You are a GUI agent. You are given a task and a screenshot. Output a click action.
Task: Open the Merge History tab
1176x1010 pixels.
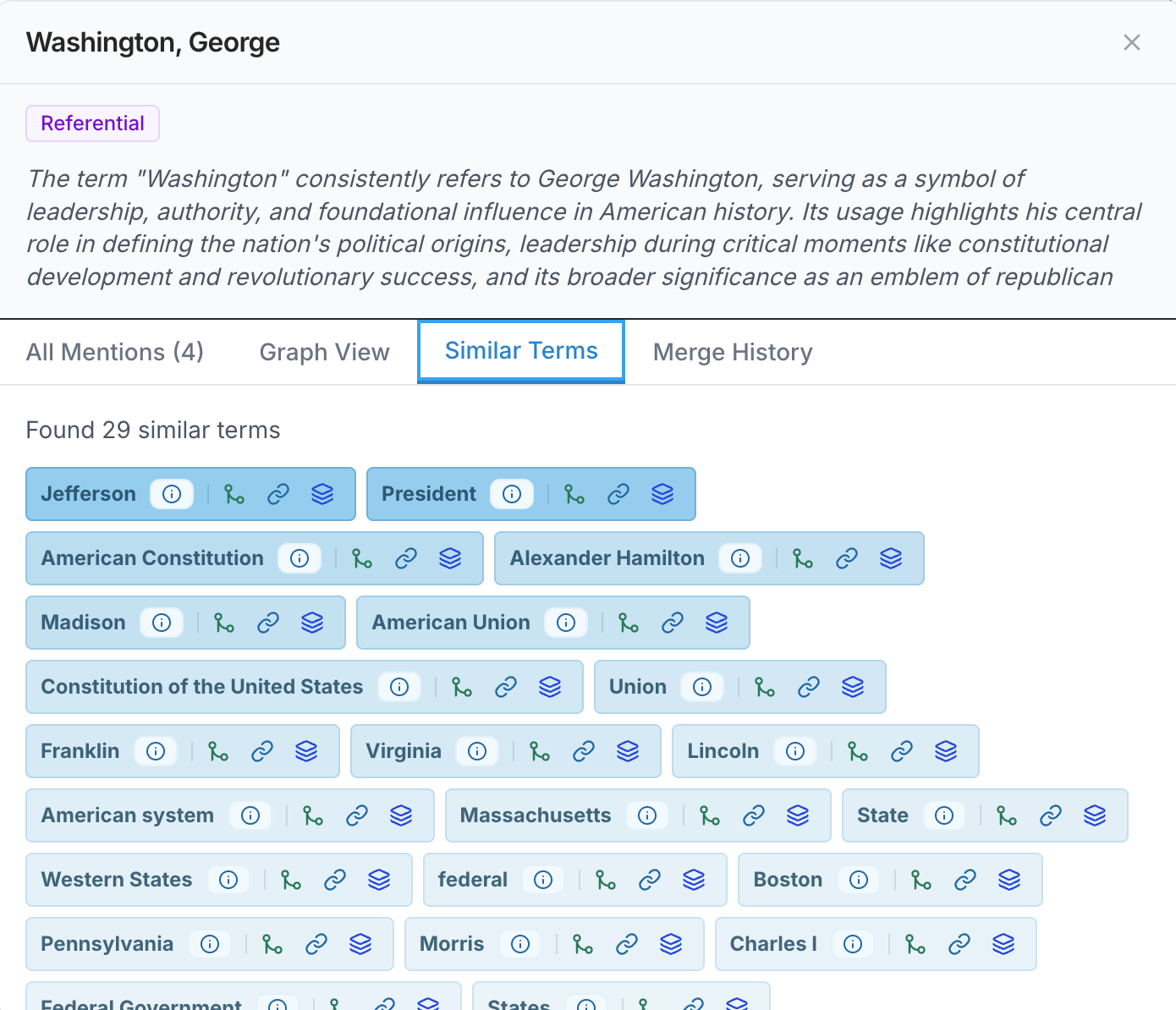click(x=733, y=352)
